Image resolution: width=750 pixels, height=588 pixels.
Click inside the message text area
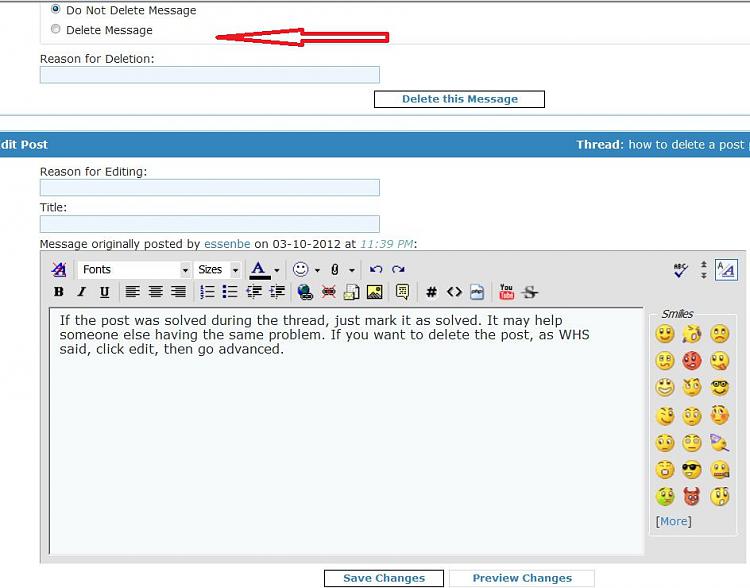346,431
